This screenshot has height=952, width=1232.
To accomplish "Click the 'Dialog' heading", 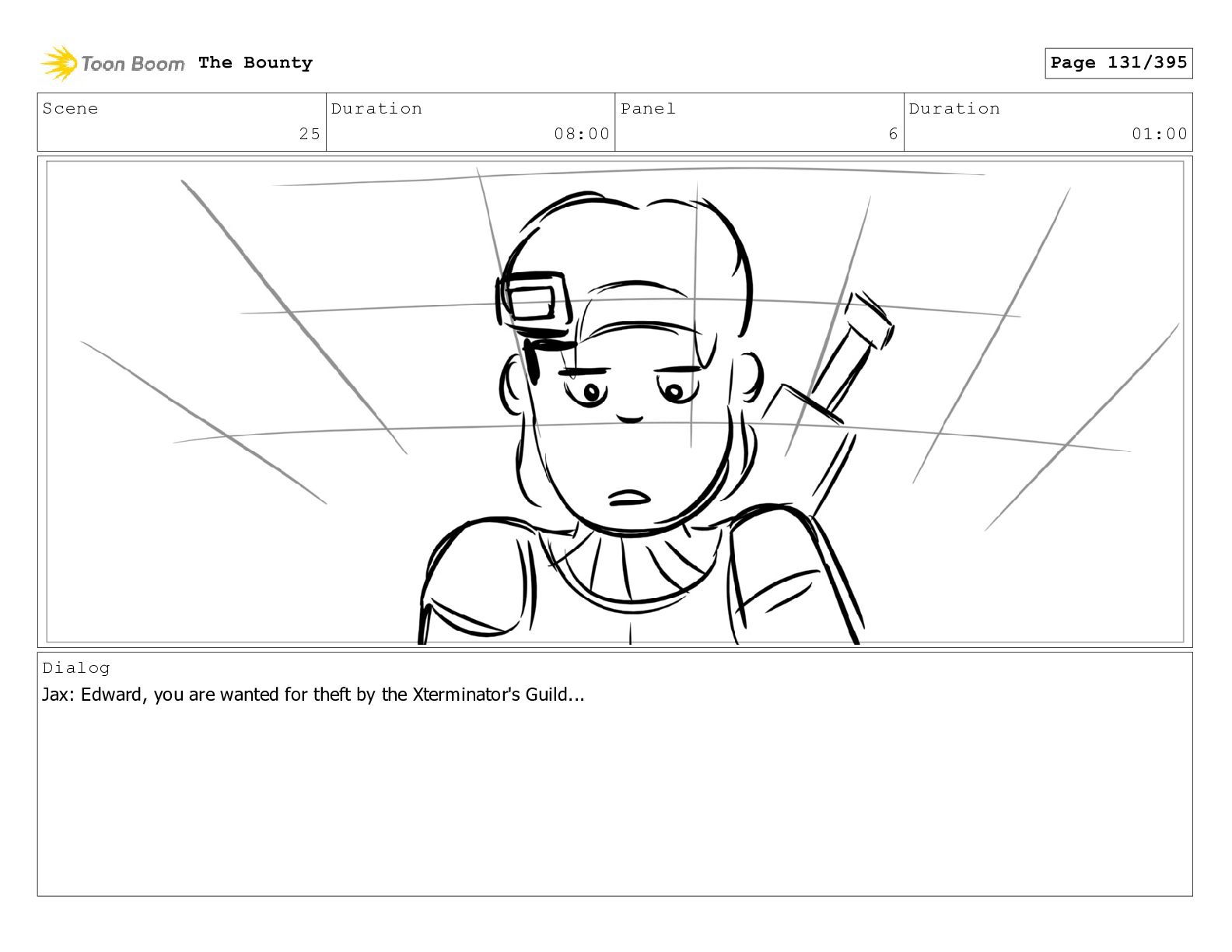I will click(76, 668).
